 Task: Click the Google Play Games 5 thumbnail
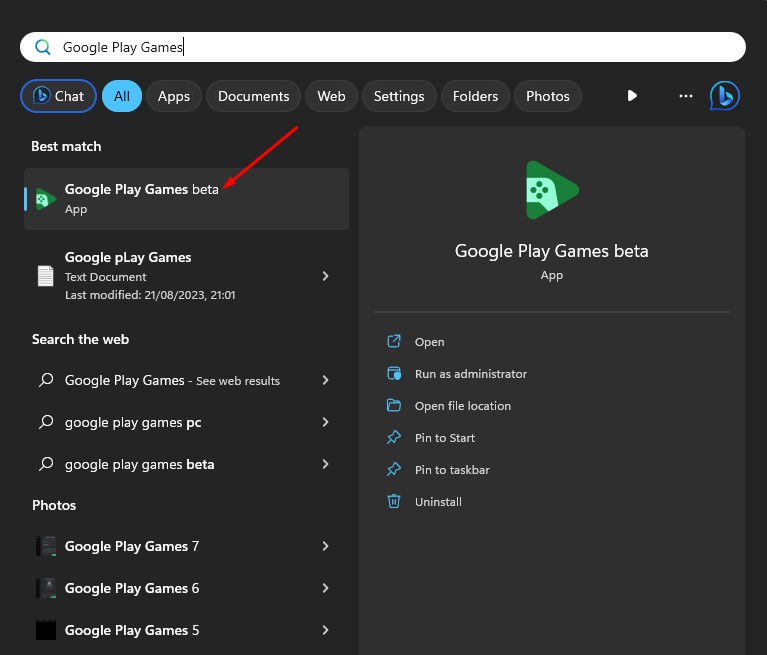46,630
